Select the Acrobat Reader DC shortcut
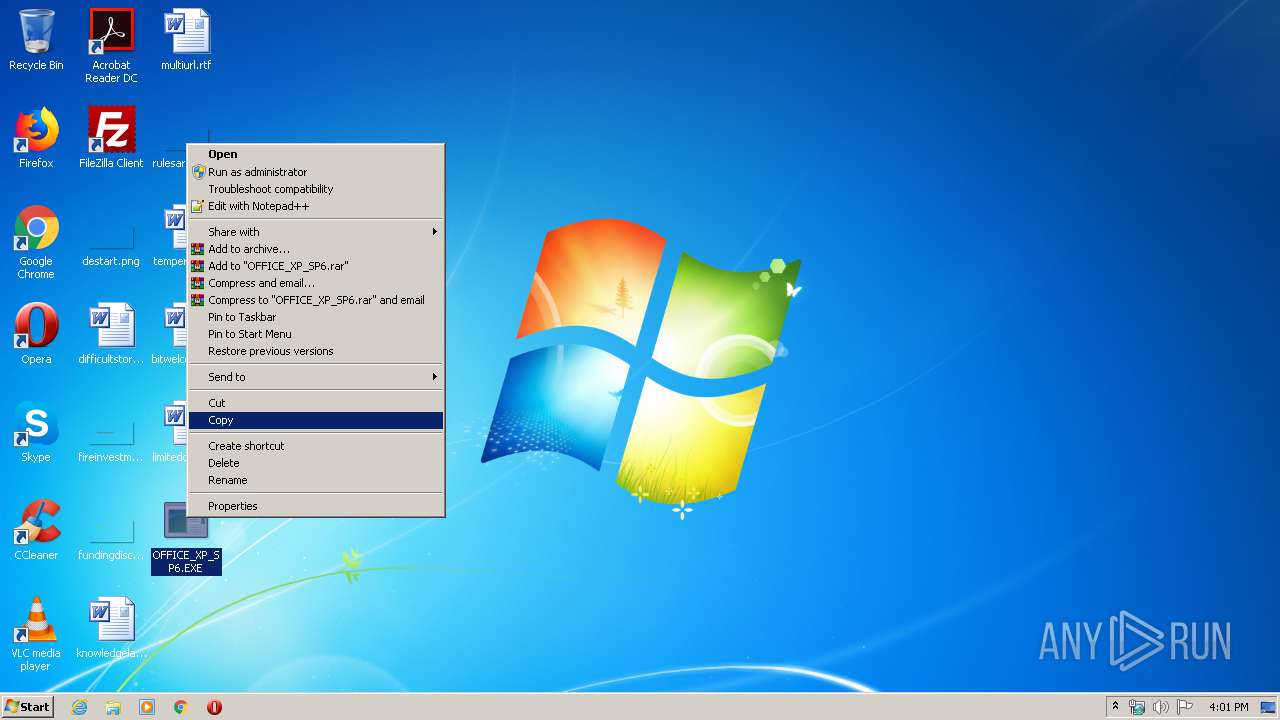This screenshot has width=1280, height=720. [x=111, y=45]
